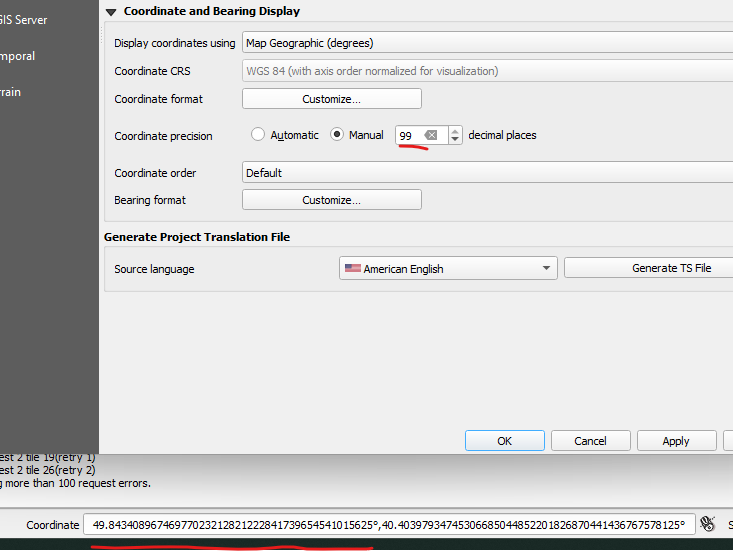
Task: Click the status bar Coordinate field
Action: tap(389, 524)
